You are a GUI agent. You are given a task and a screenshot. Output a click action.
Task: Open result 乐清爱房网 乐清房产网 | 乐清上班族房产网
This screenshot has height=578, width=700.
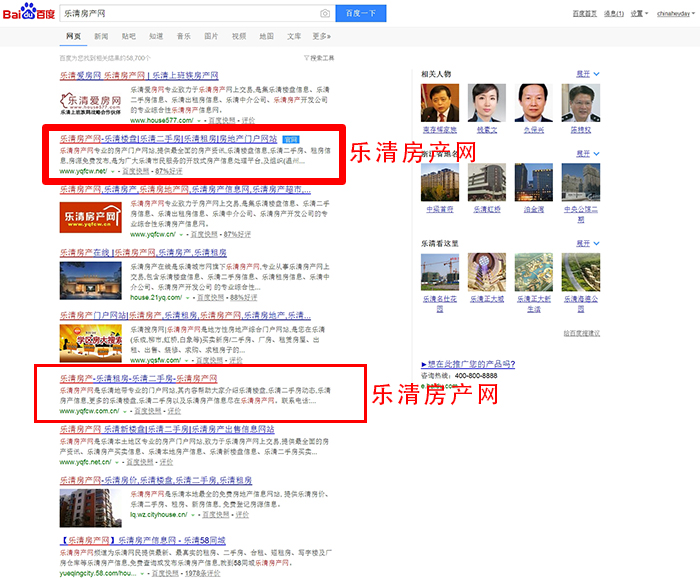[x=139, y=75]
